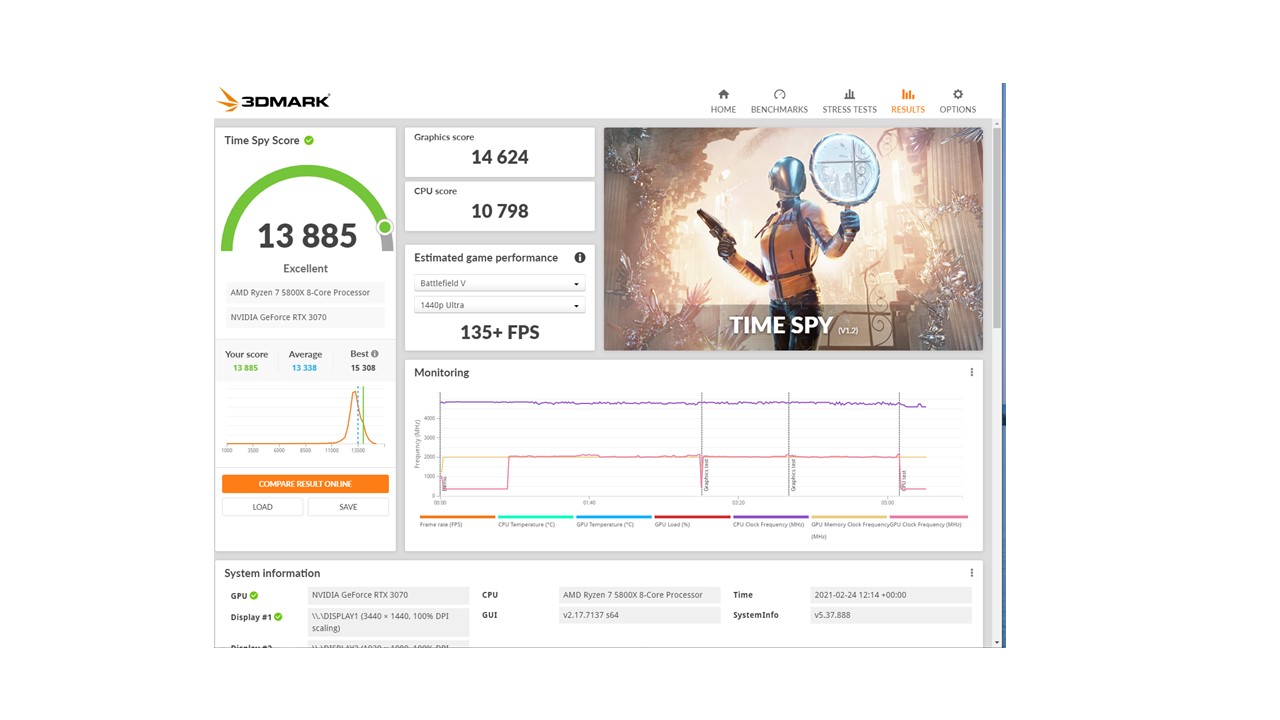Click the SystemInfo version v5.37.888

point(890,615)
